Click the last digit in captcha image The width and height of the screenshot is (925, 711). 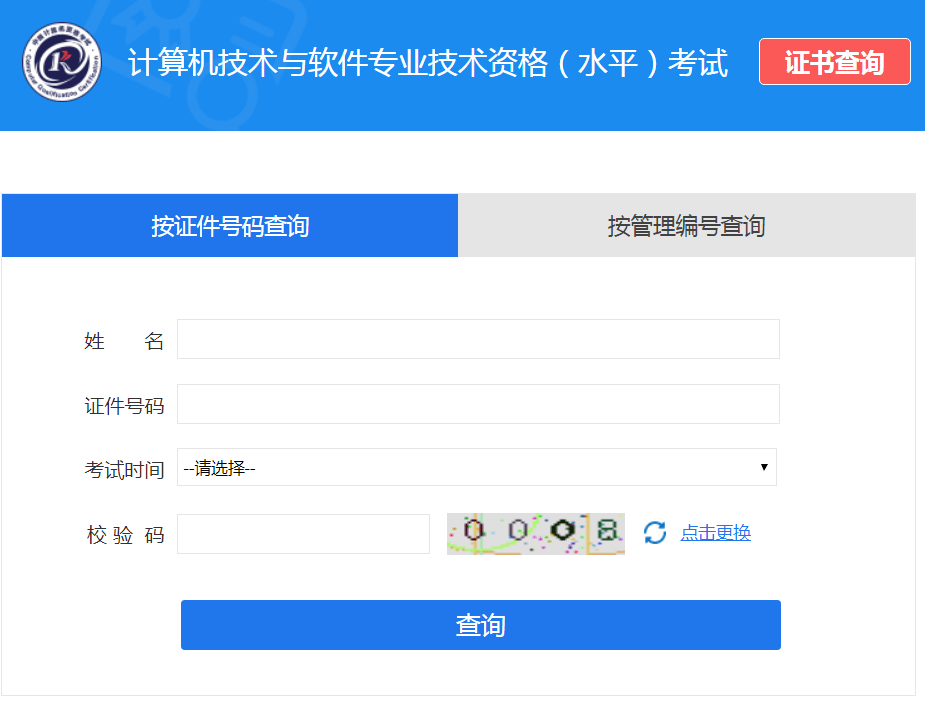pyautogui.click(x=606, y=531)
